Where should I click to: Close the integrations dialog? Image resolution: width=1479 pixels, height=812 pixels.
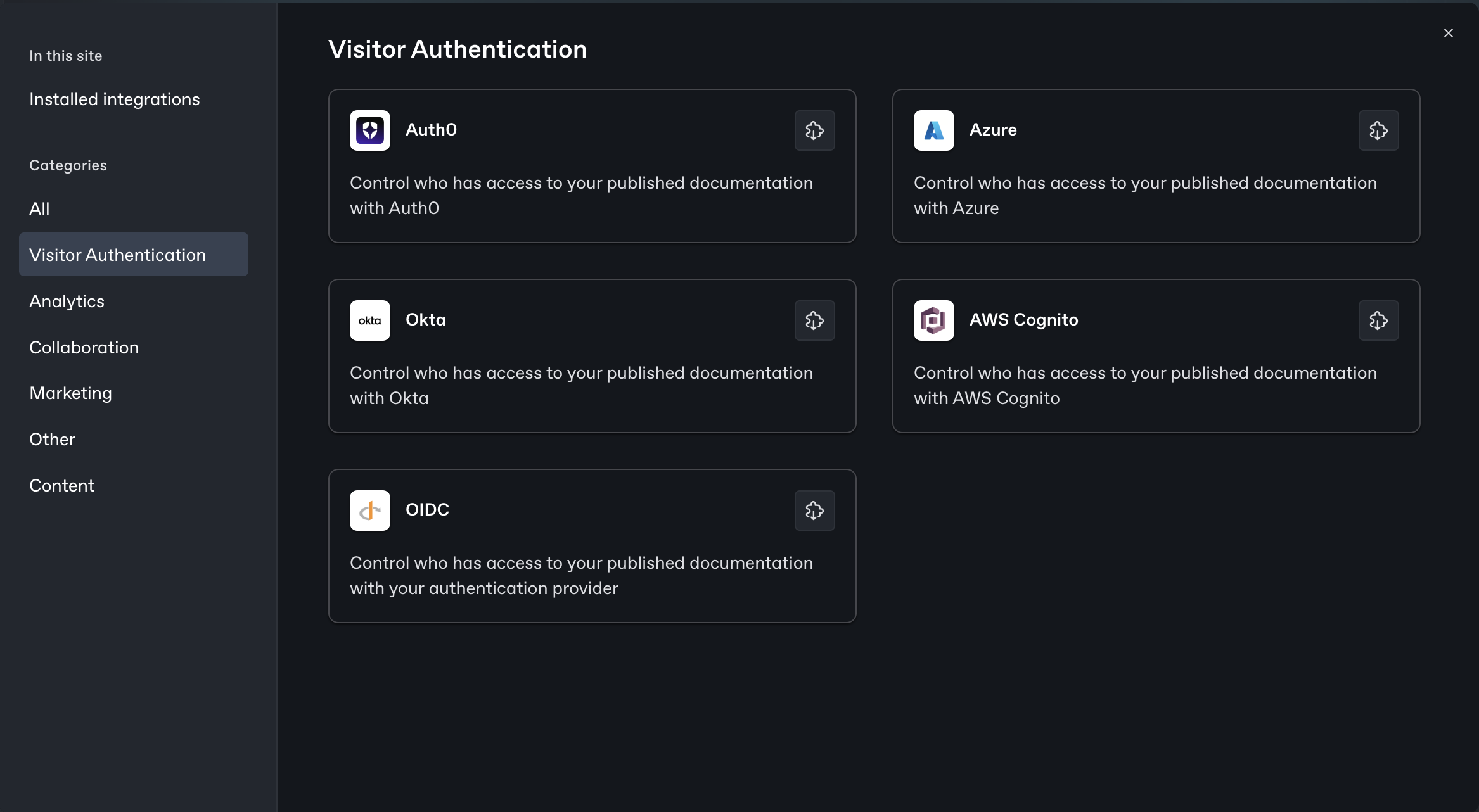point(1448,33)
